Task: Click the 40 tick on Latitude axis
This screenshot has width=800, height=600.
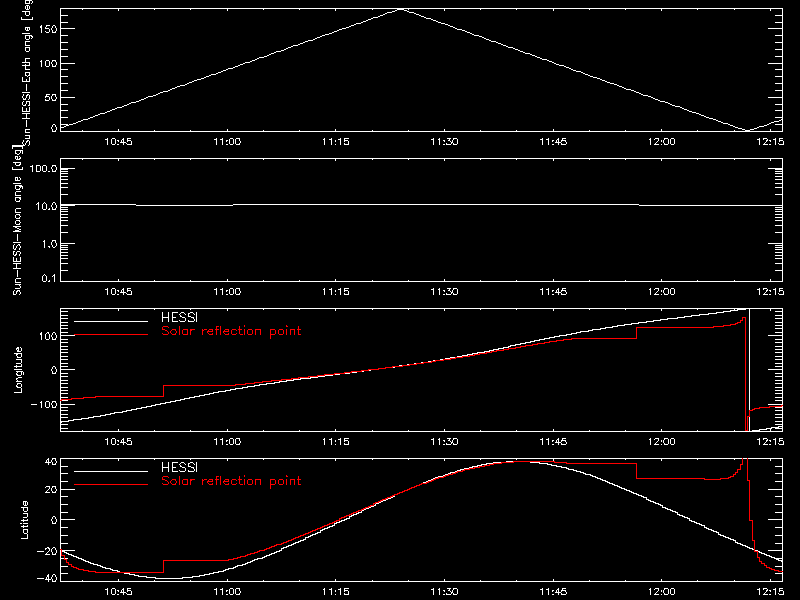Action: pyautogui.click(x=51, y=462)
